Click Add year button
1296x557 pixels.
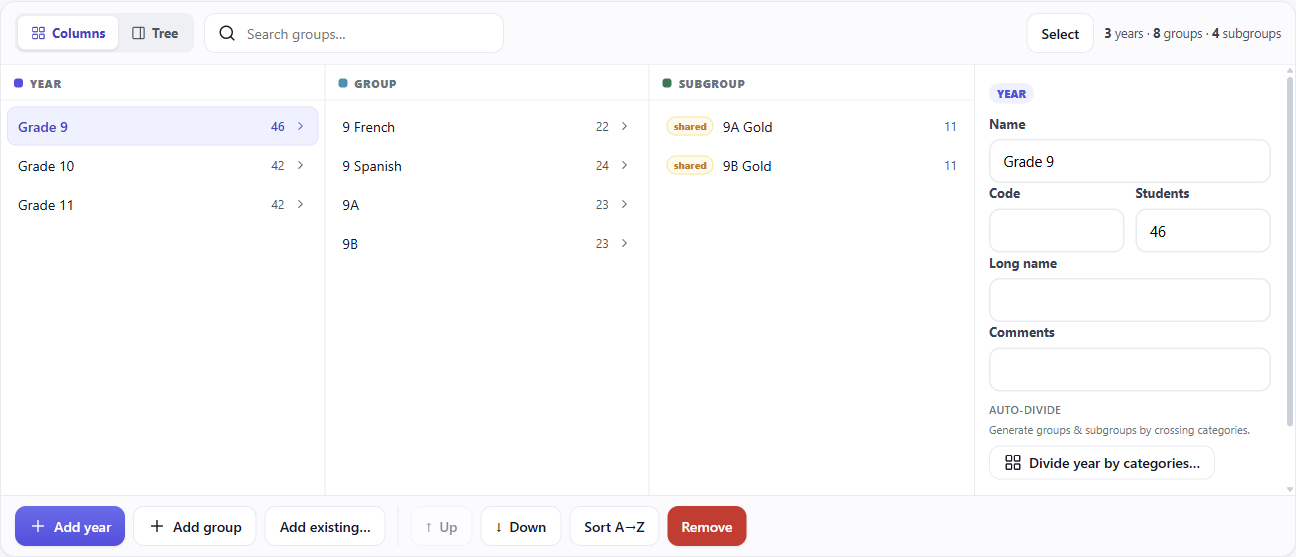click(x=70, y=526)
